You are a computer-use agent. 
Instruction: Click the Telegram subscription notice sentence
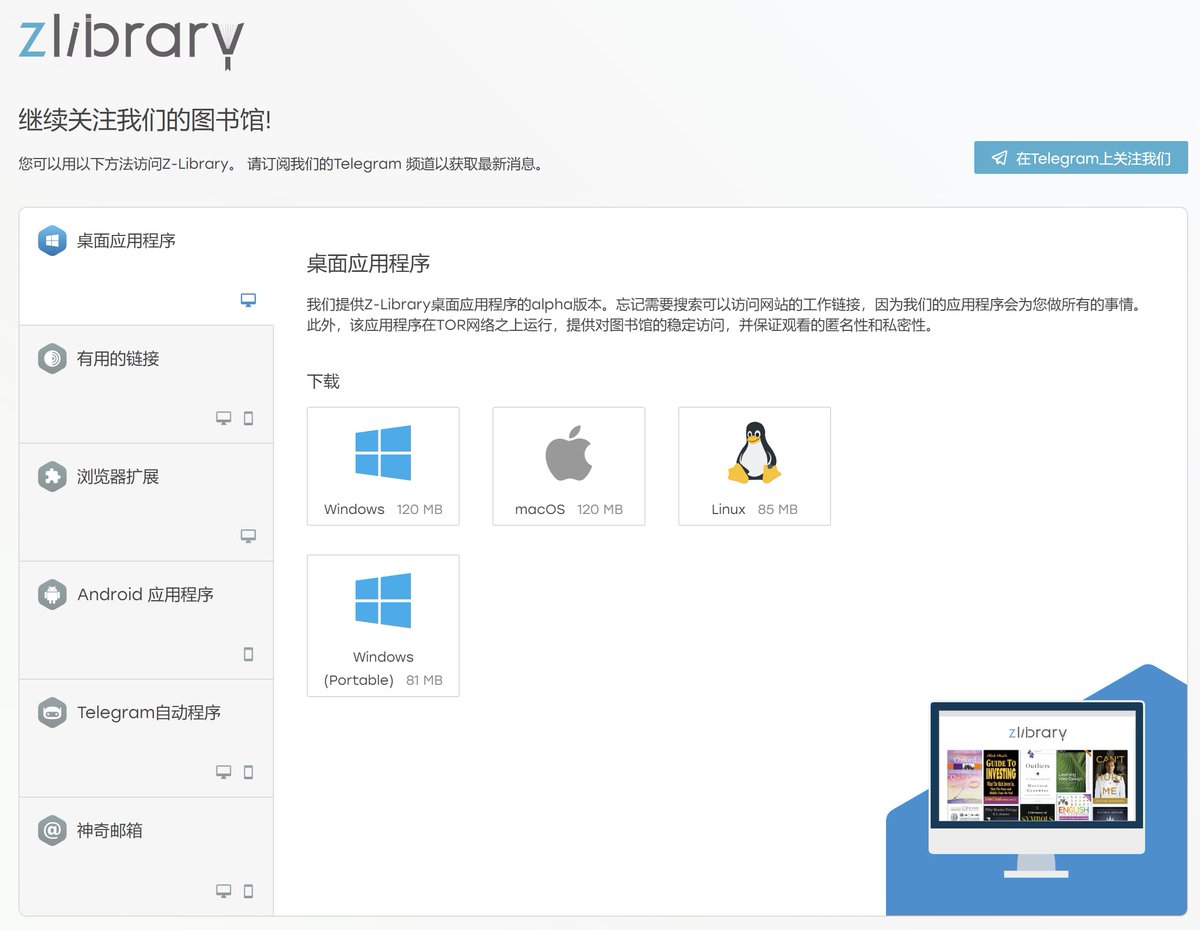(x=397, y=163)
